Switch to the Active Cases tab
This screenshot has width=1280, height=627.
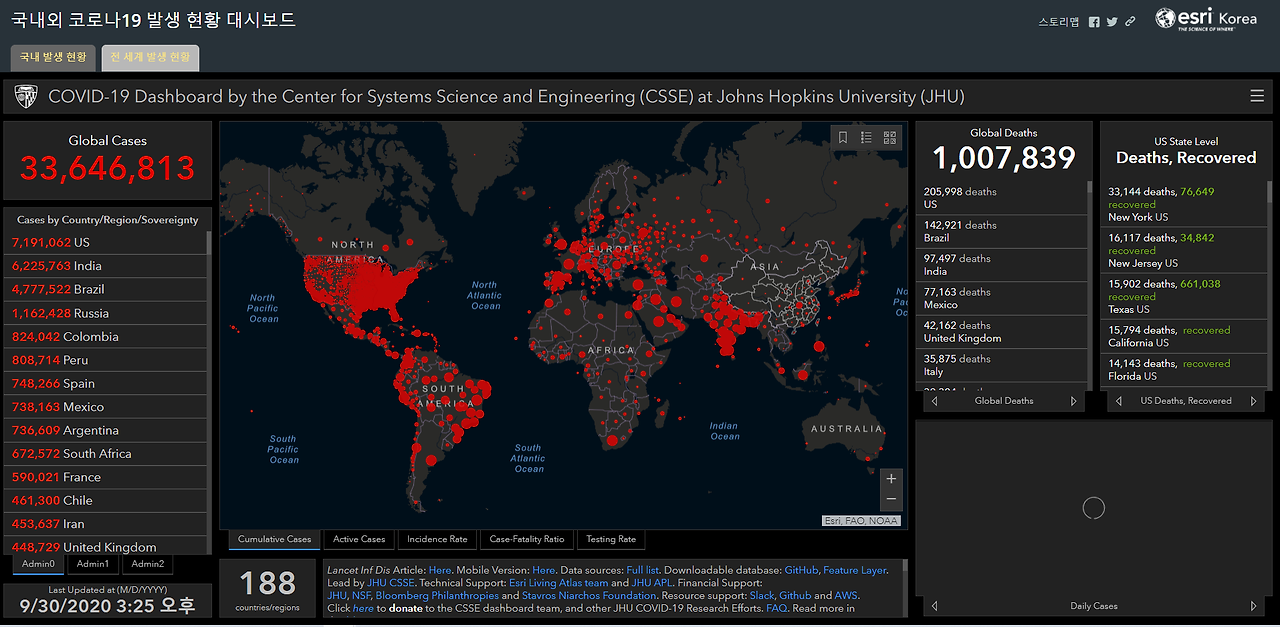pos(358,539)
